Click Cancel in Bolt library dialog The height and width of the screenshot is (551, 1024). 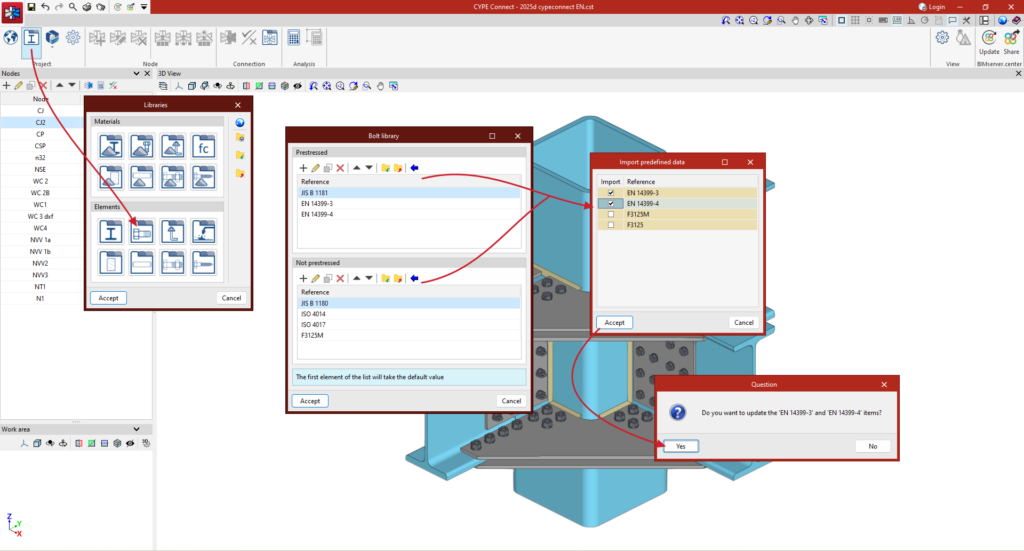click(x=511, y=401)
